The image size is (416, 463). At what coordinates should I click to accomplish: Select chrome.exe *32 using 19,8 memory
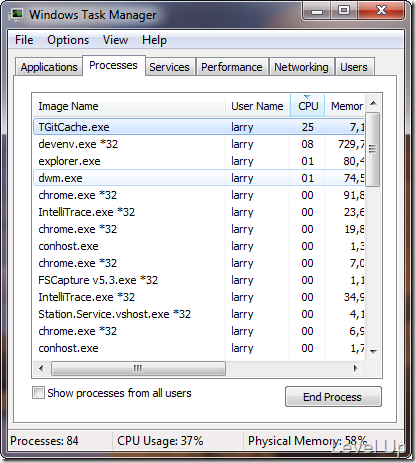pos(199,229)
